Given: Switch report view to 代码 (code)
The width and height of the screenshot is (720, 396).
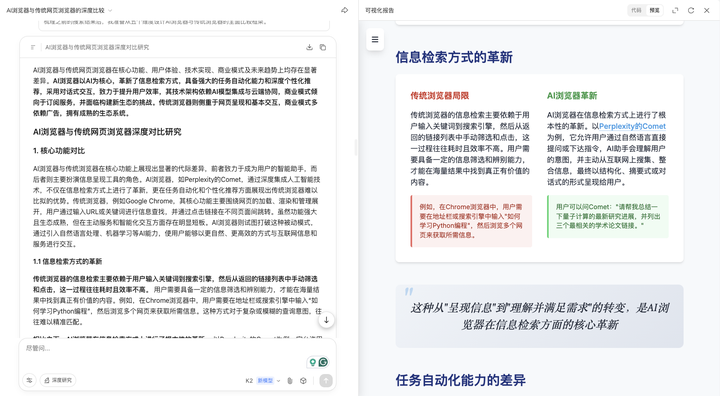Looking at the screenshot, I should (x=636, y=10).
